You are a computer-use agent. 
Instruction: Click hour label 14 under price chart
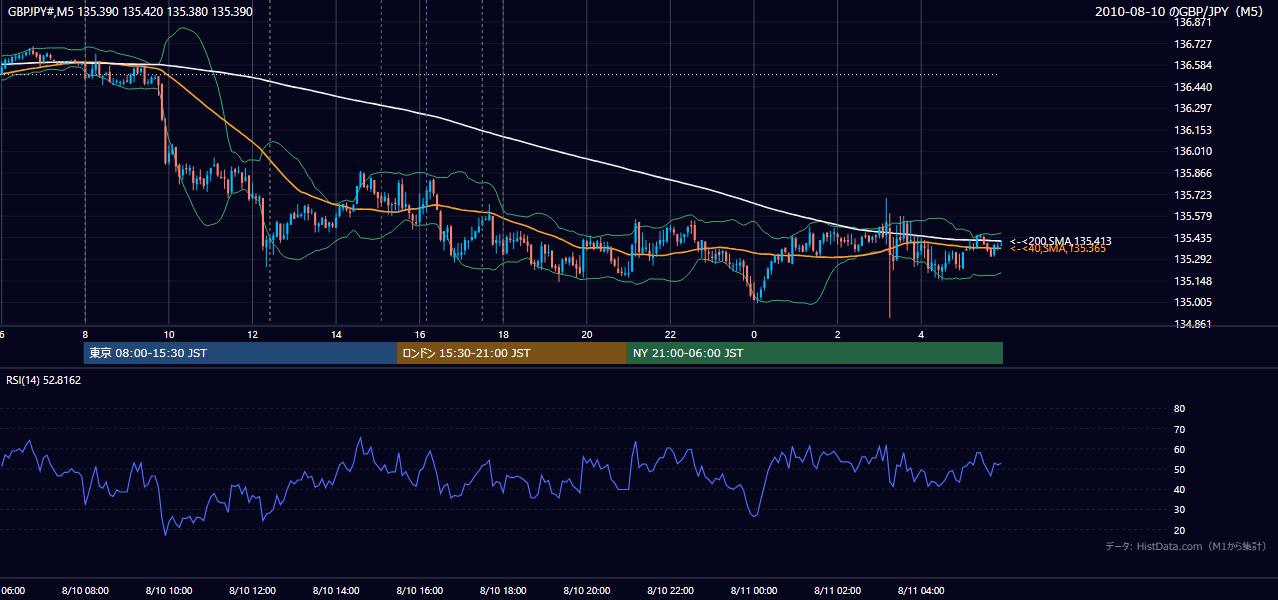(336, 334)
